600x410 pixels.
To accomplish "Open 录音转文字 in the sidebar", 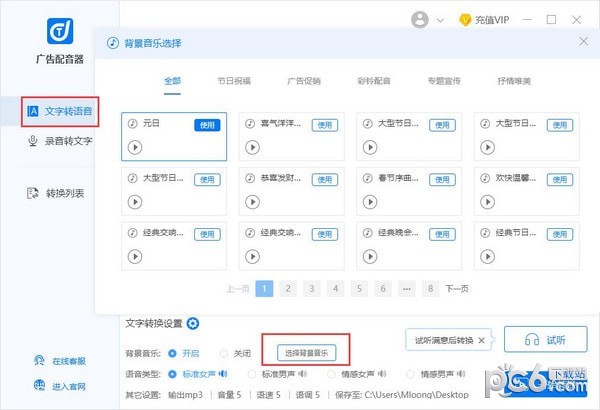I will click(x=60, y=141).
